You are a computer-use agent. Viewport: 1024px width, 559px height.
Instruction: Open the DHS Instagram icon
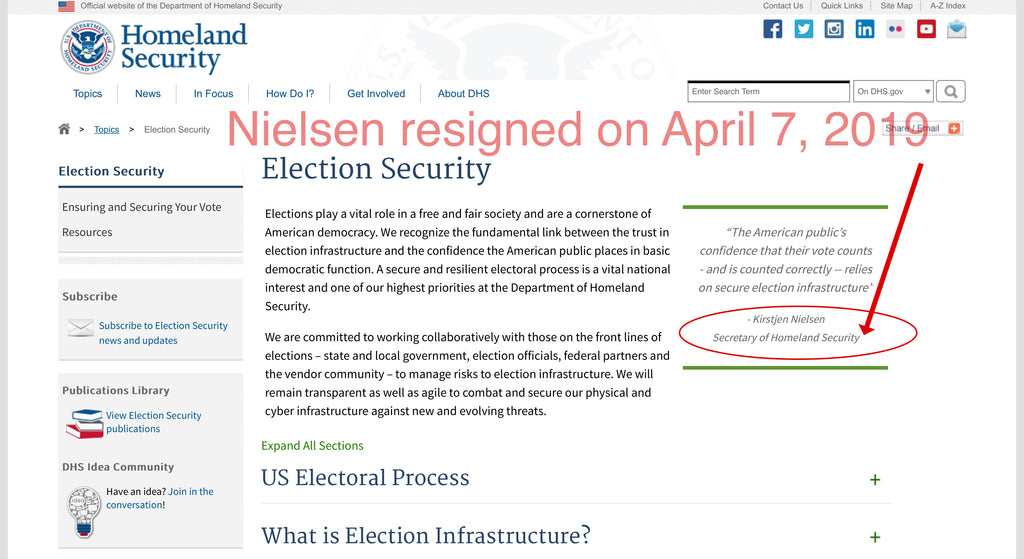click(834, 29)
